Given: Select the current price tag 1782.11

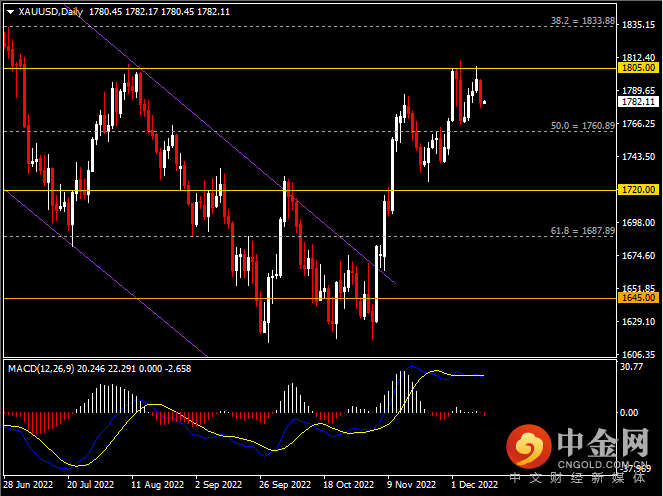Looking at the screenshot, I should click(638, 102).
